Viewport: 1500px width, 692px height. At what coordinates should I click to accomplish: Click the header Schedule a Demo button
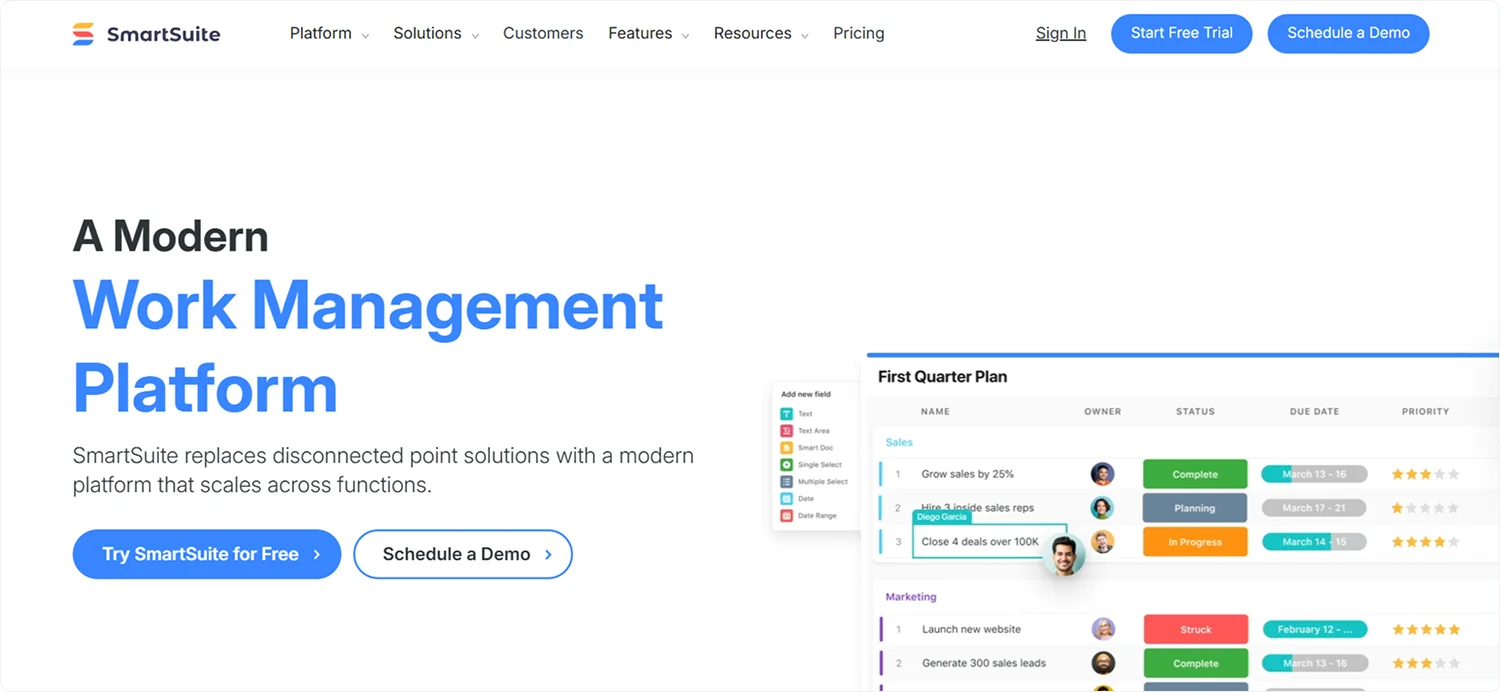click(x=1348, y=33)
